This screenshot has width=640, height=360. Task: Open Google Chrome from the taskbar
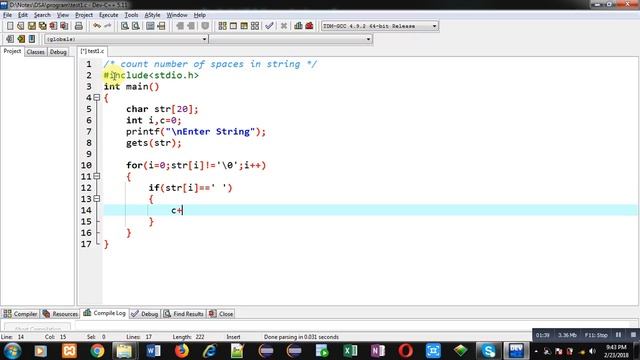[x=97, y=351]
